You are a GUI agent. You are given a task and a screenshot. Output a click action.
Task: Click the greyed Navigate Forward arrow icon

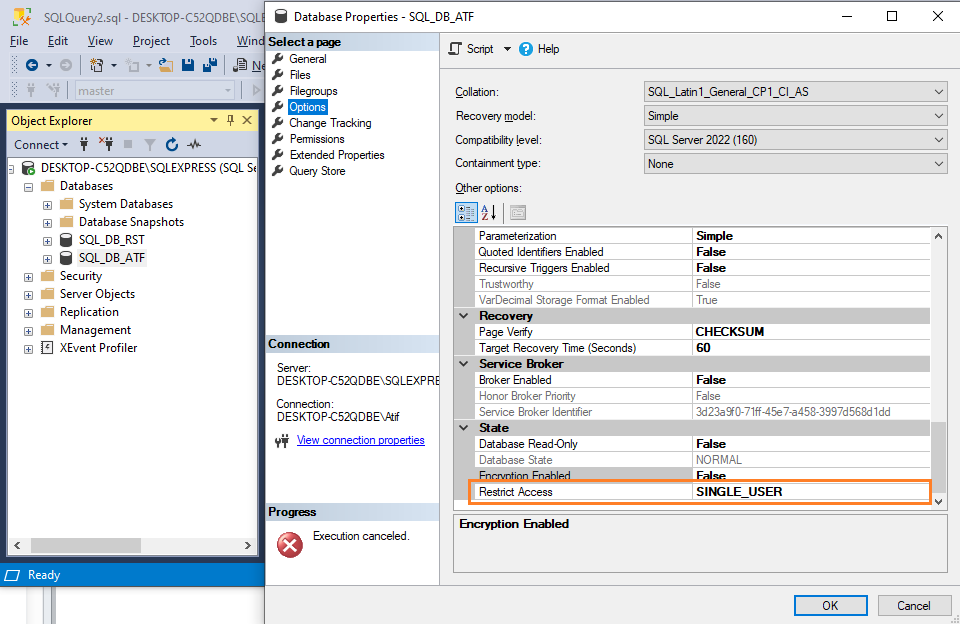coord(66,65)
